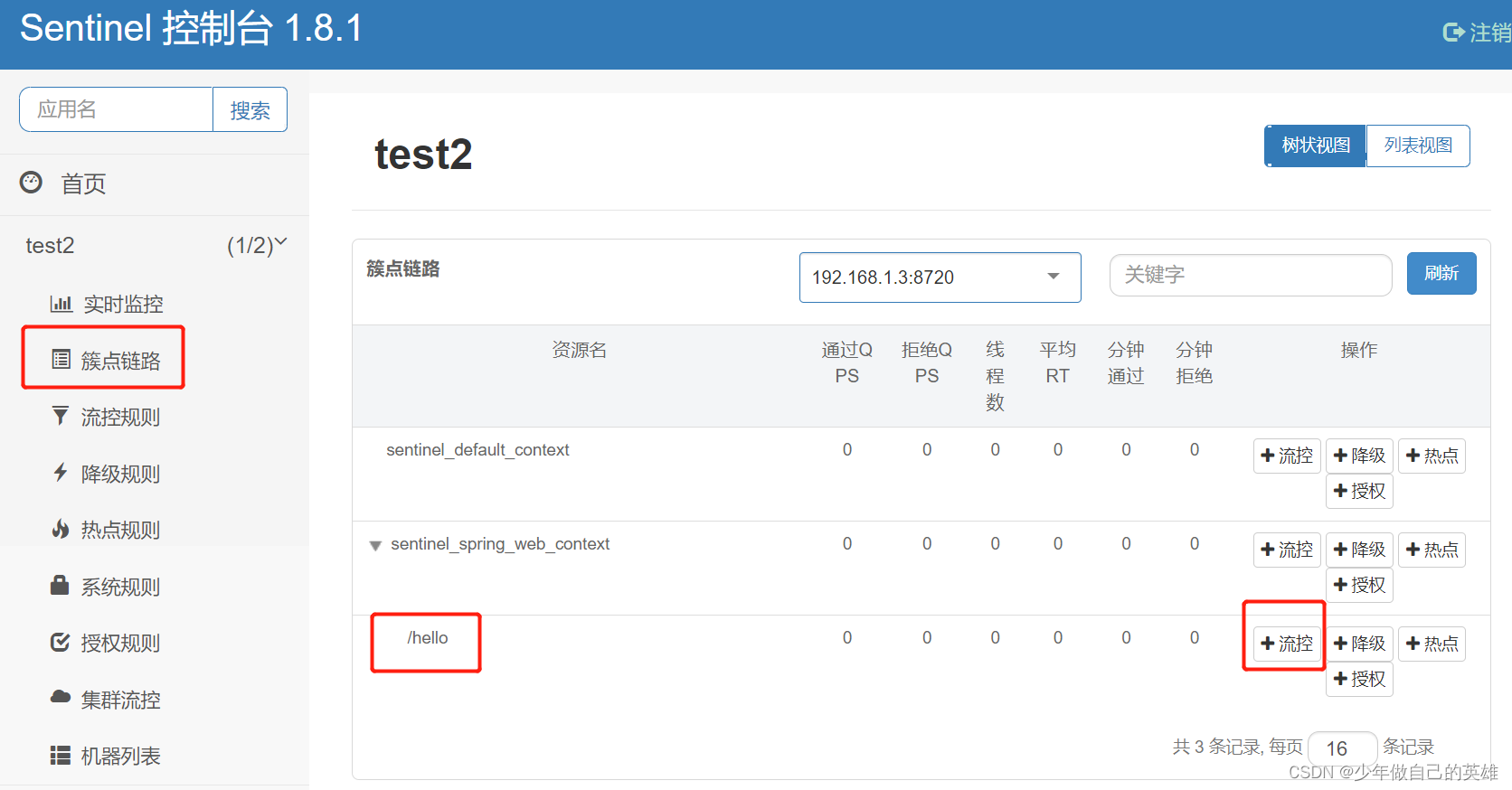Click the 平均RT column header
This screenshot has width=1512, height=790.
1058,362
